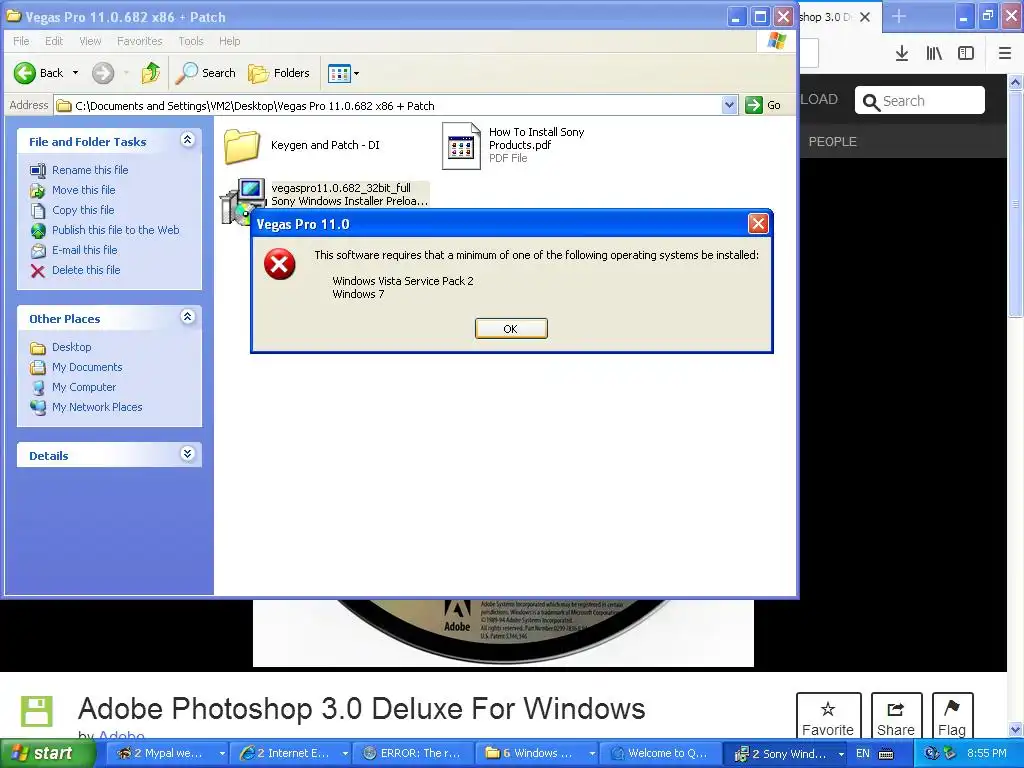Click the browser downloads arrow icon
This screenshot has height=768, width=1024.
(901, 54)
